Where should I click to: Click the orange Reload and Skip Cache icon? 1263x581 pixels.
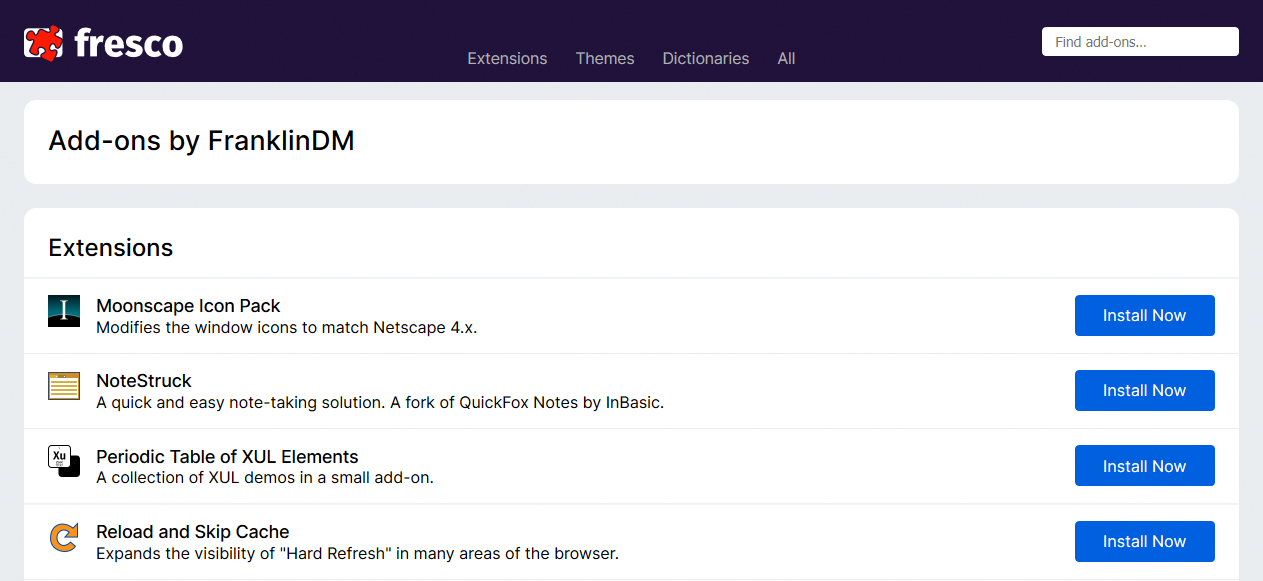point(63,537)
